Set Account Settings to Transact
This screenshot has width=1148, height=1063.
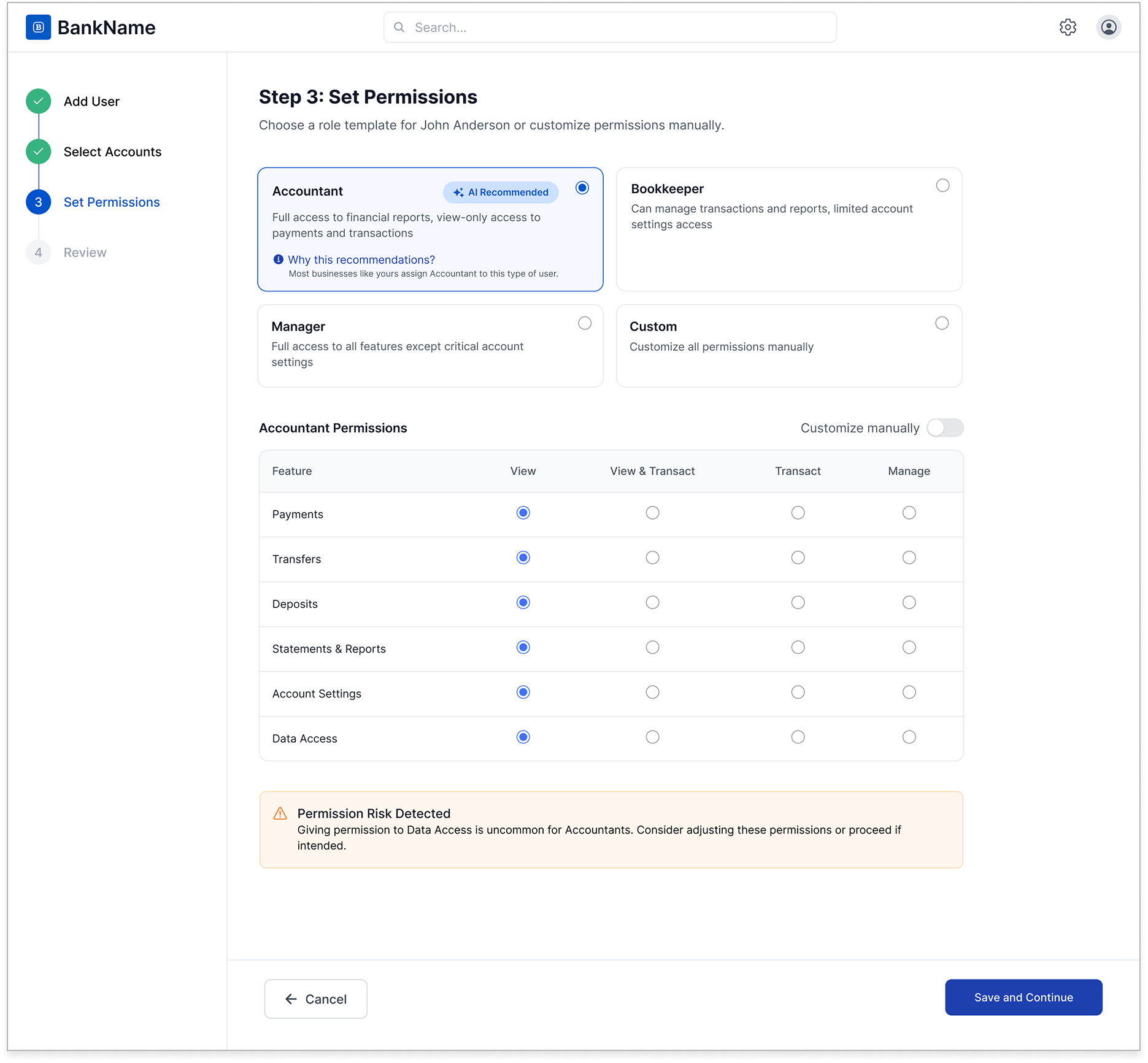coord(798,692)
